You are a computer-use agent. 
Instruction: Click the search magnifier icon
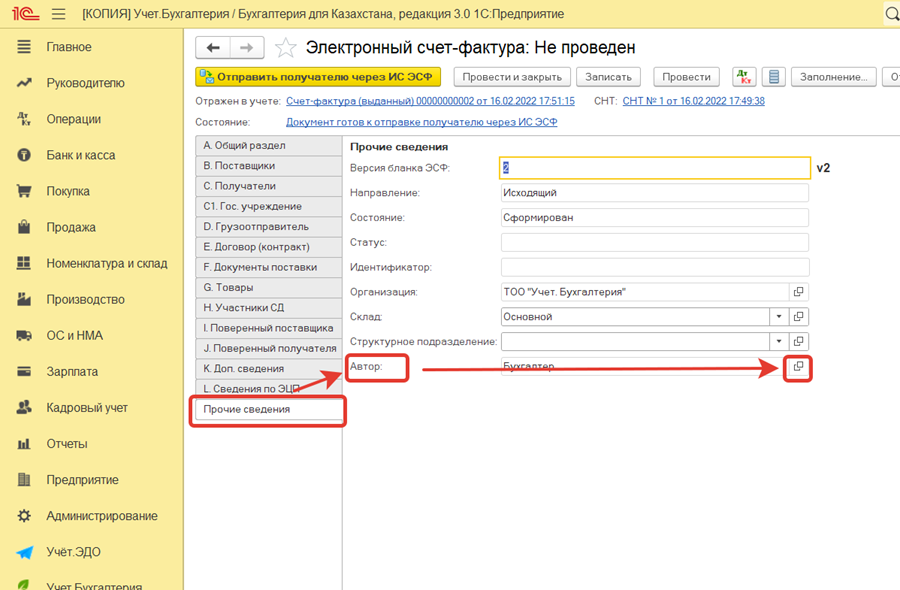pyautogui.click(x=892, y=14)
